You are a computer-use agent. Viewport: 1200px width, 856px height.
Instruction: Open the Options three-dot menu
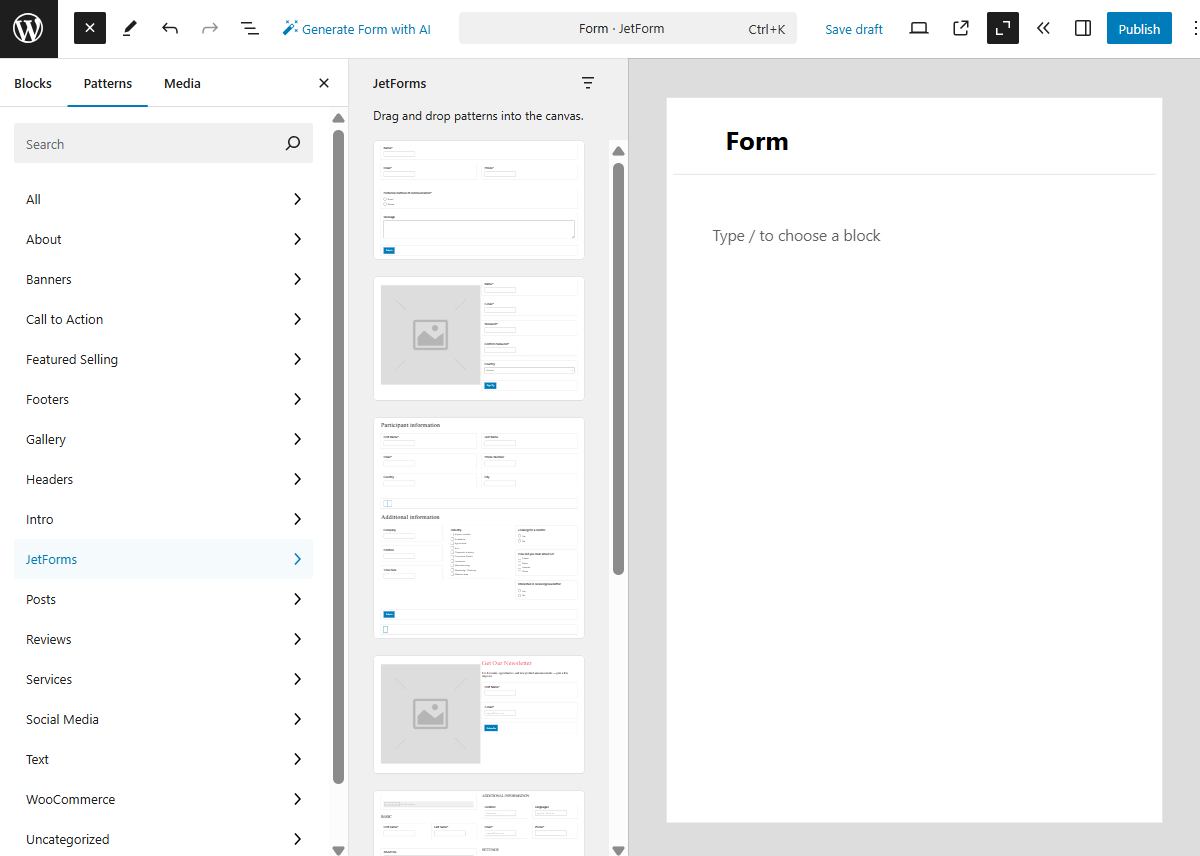click(1191, 28)
